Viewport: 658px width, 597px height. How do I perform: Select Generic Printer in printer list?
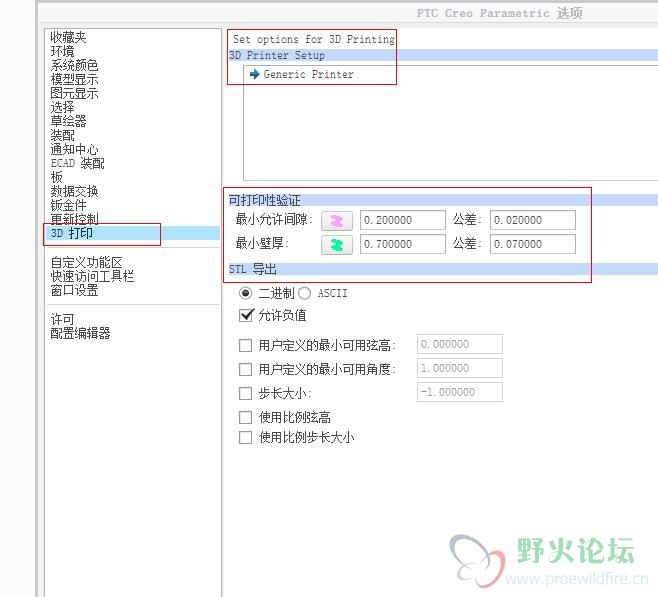coord(308,74)
